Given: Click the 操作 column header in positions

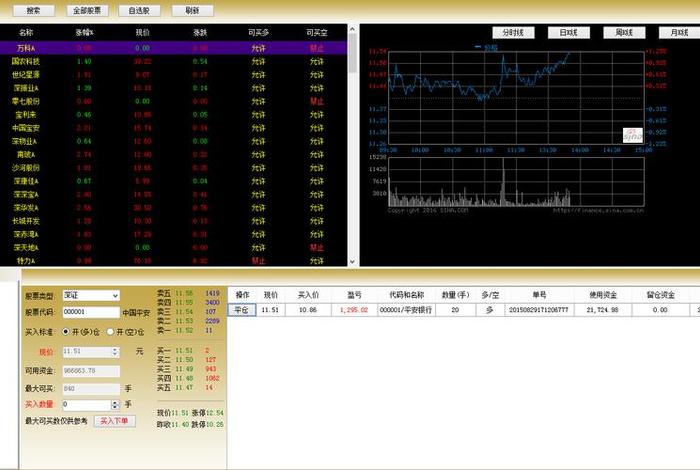Looking at the screenshot, I should 242,295.
